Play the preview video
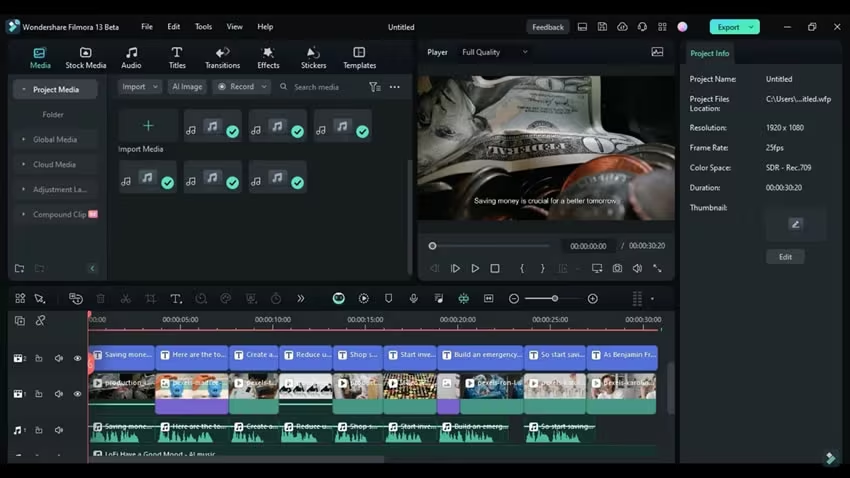 coord(475,268)
